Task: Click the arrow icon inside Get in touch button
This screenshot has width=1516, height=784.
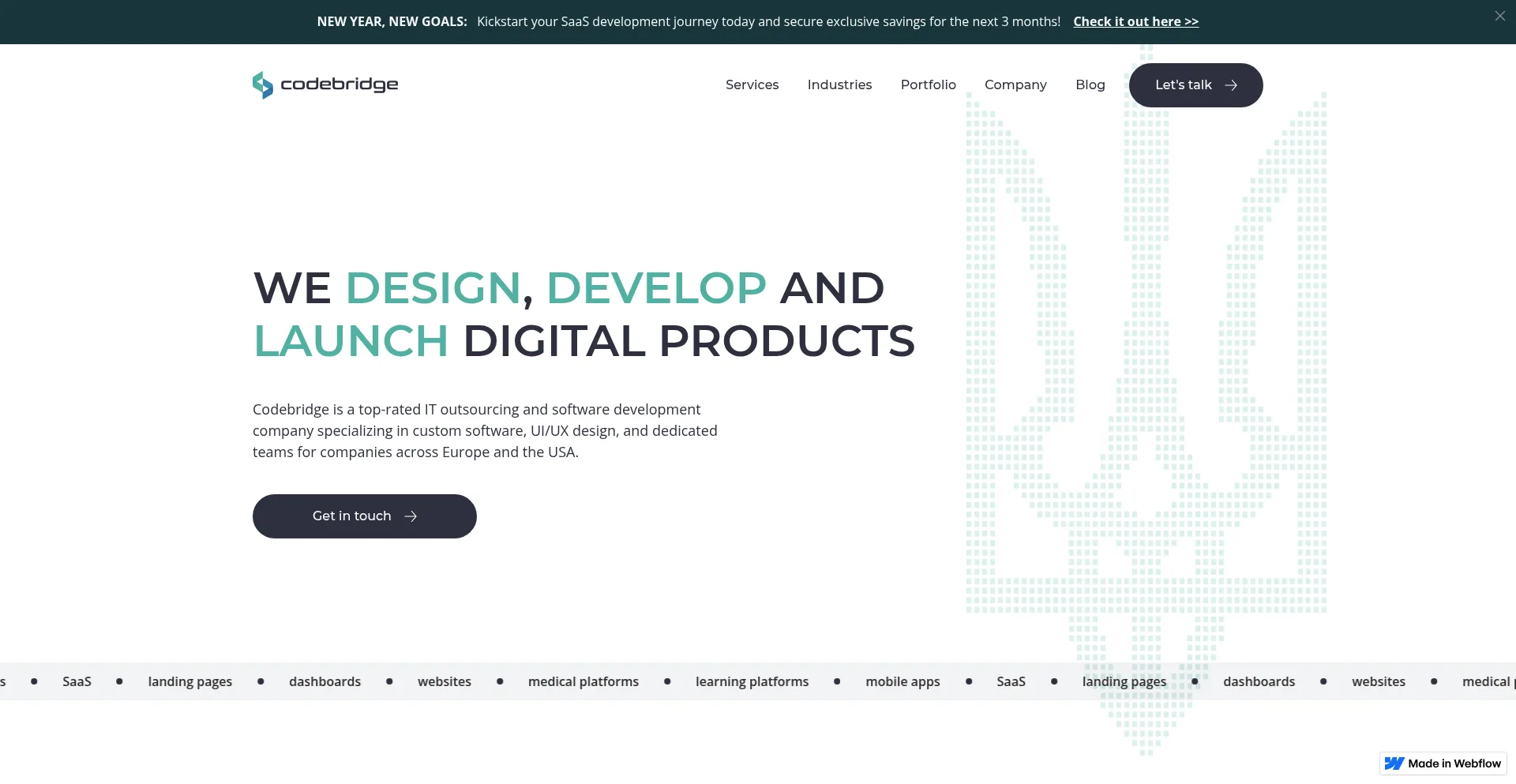Action: pos(411,516)
